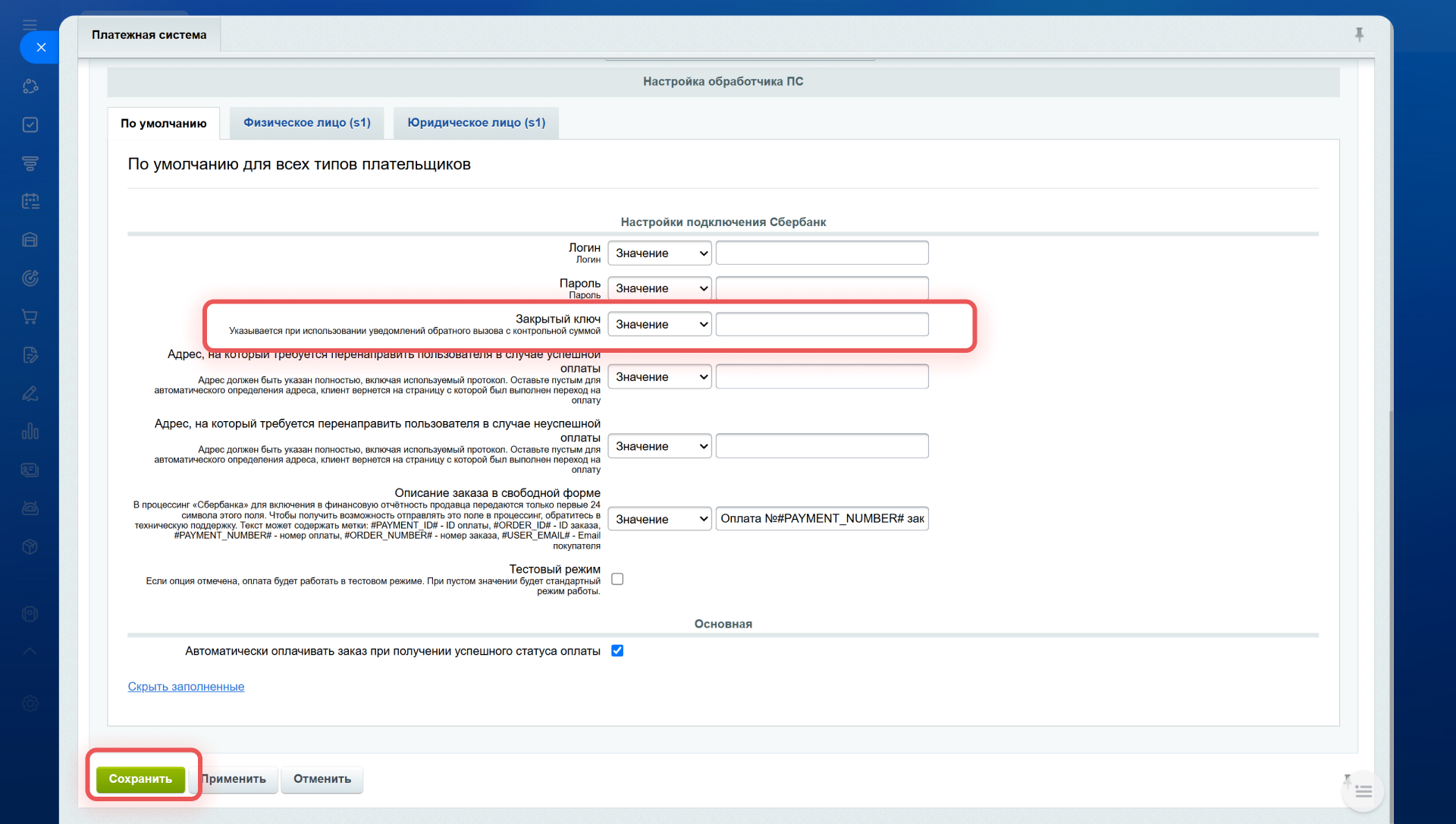Click the pin icon at top right
This screenshot has width=1456, height=824.
point(1359,34)
